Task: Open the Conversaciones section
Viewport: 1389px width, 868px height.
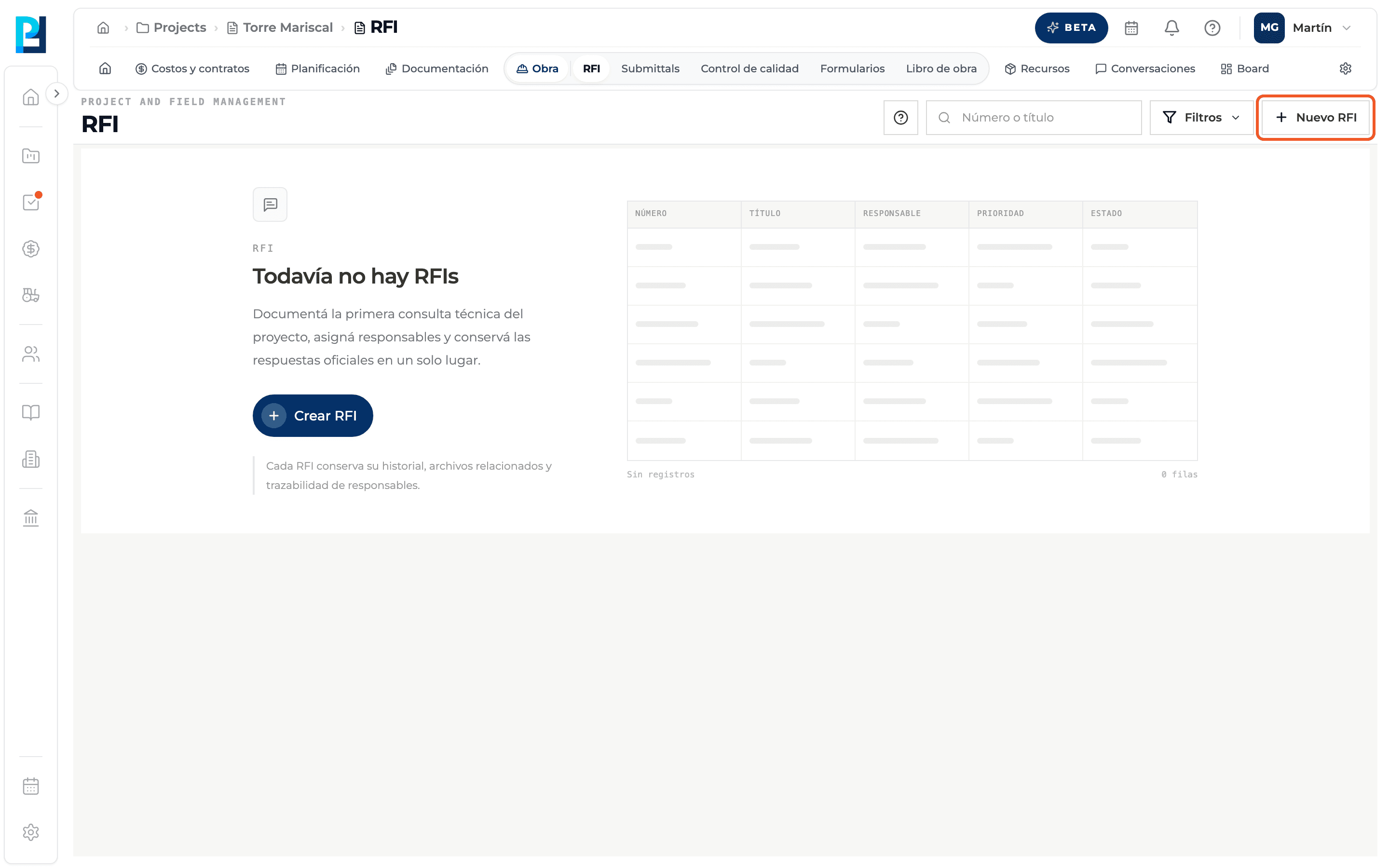Action: [1145, 68]
